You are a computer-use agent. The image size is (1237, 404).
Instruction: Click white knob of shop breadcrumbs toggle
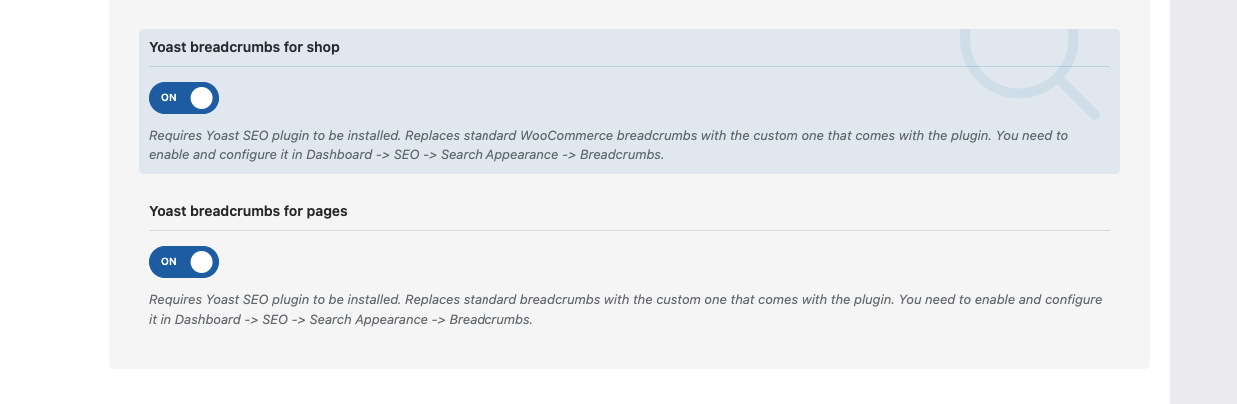pos(202,98)
